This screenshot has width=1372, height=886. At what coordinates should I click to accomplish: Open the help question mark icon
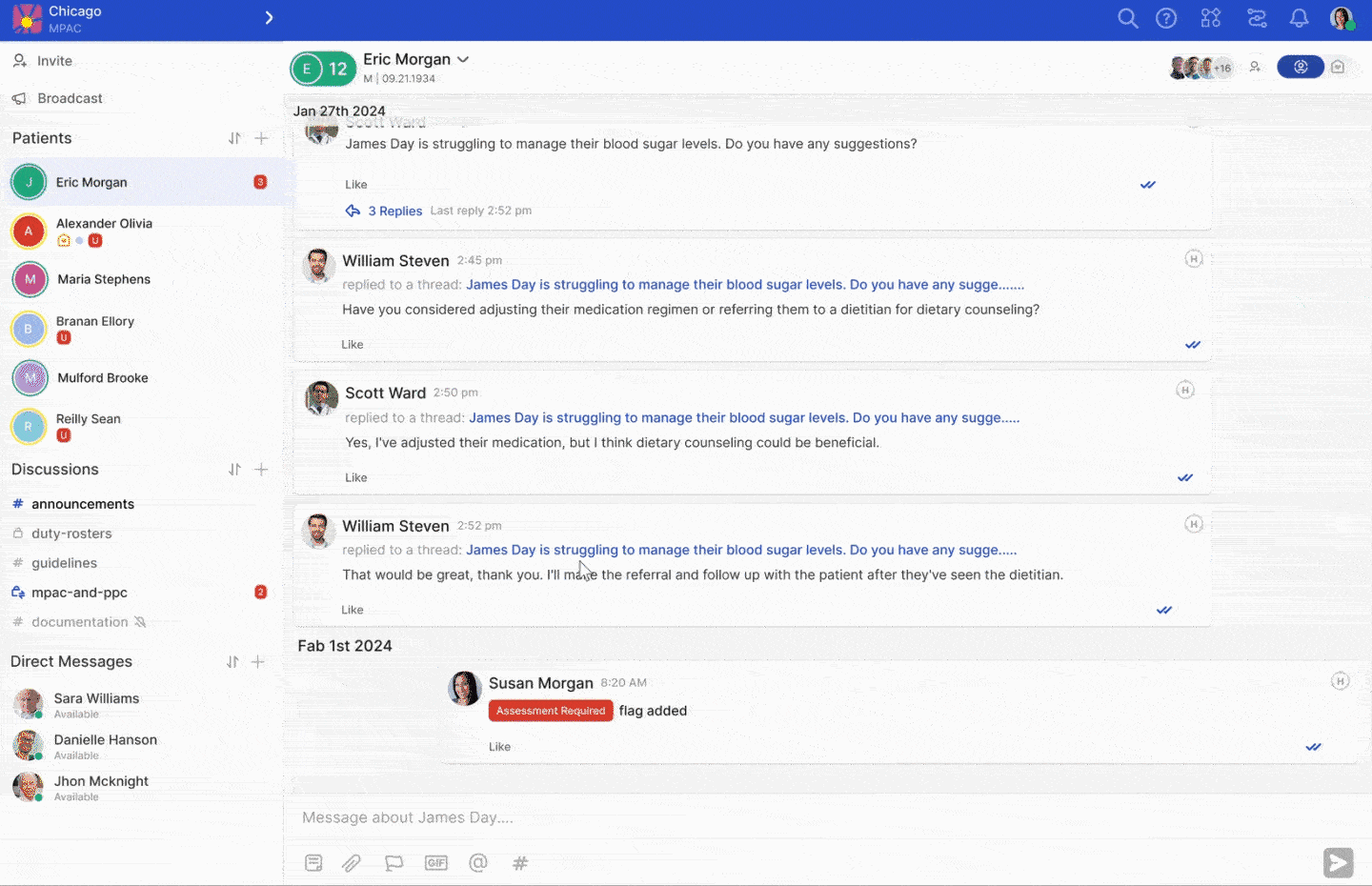1166,19
